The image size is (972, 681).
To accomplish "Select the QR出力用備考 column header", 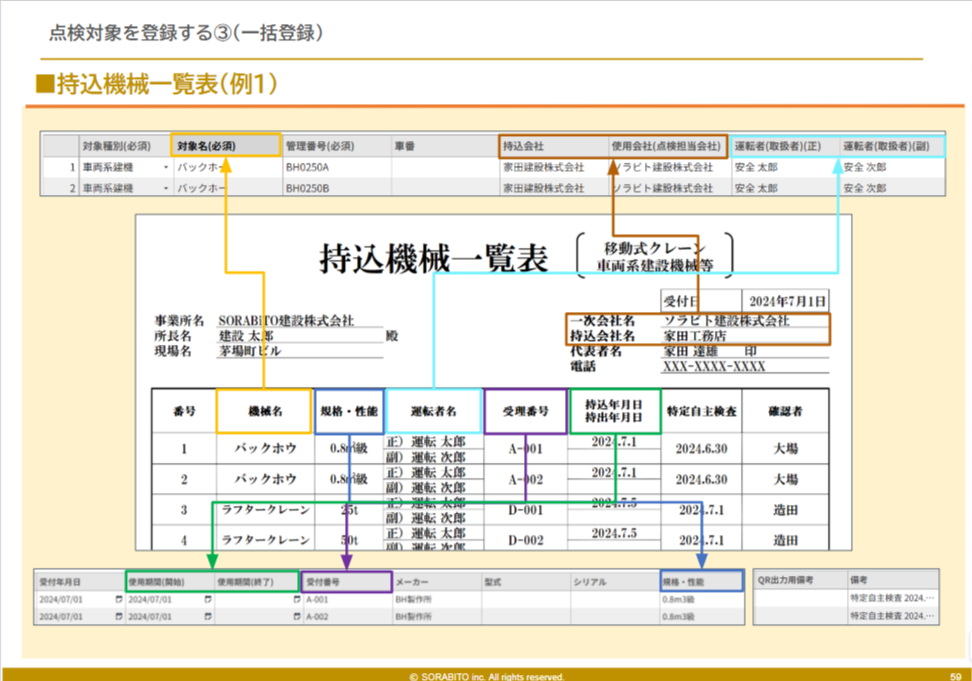I will (x=797, y=581).
